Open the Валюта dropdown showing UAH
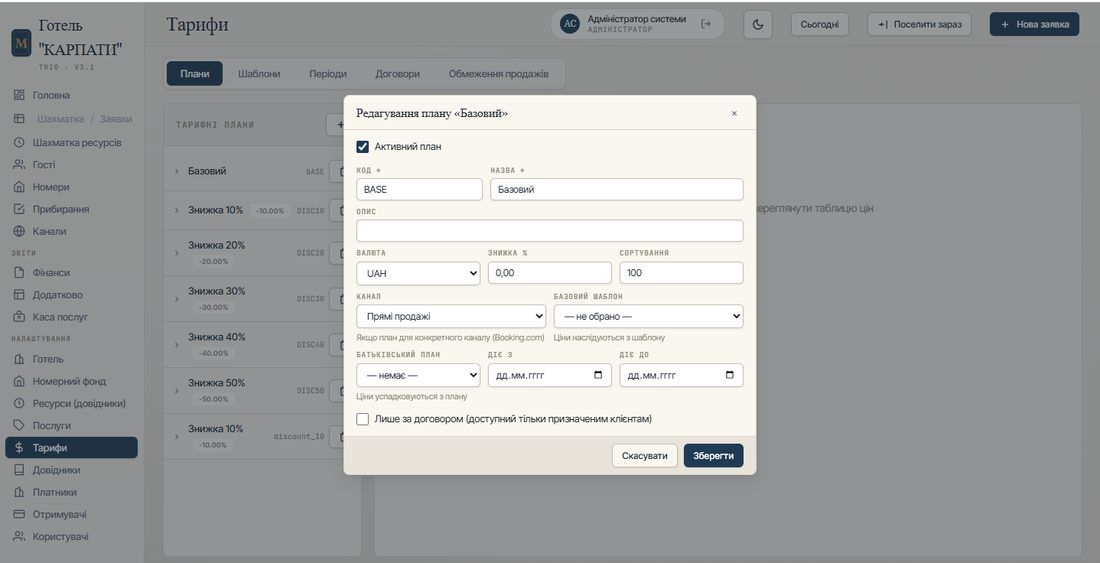This screenshot has height=563, width=1100. tap(418, 273)
